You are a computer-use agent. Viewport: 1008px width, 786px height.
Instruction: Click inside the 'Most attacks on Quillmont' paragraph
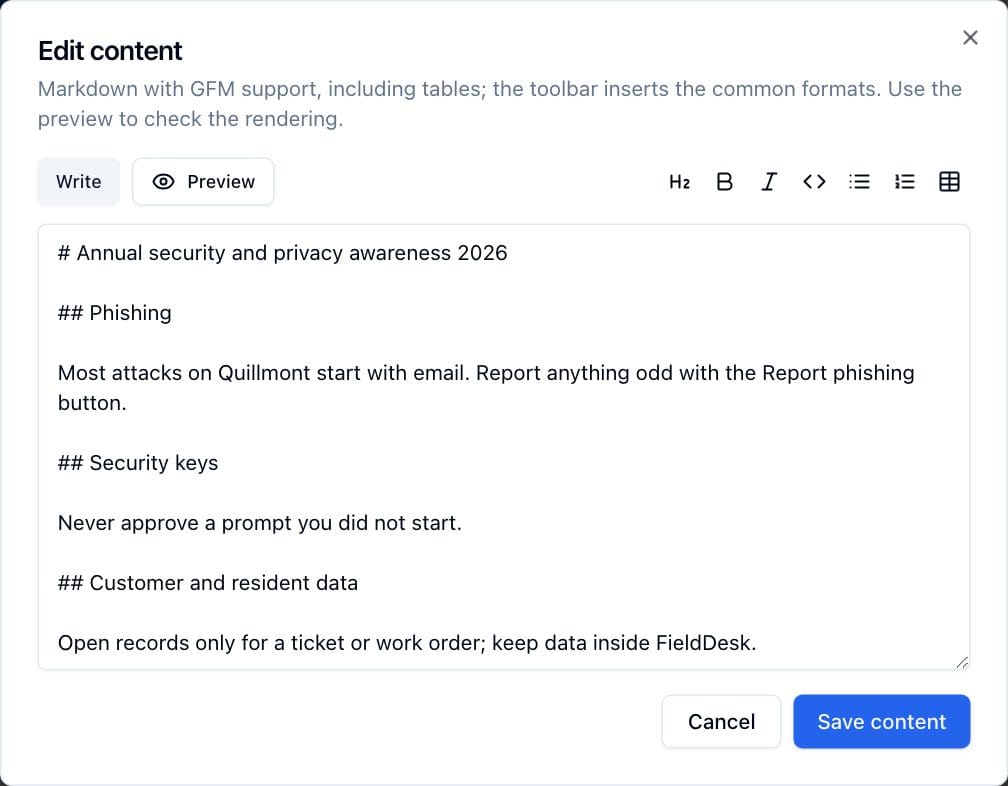pyautogui.click(x=486, y=388)
